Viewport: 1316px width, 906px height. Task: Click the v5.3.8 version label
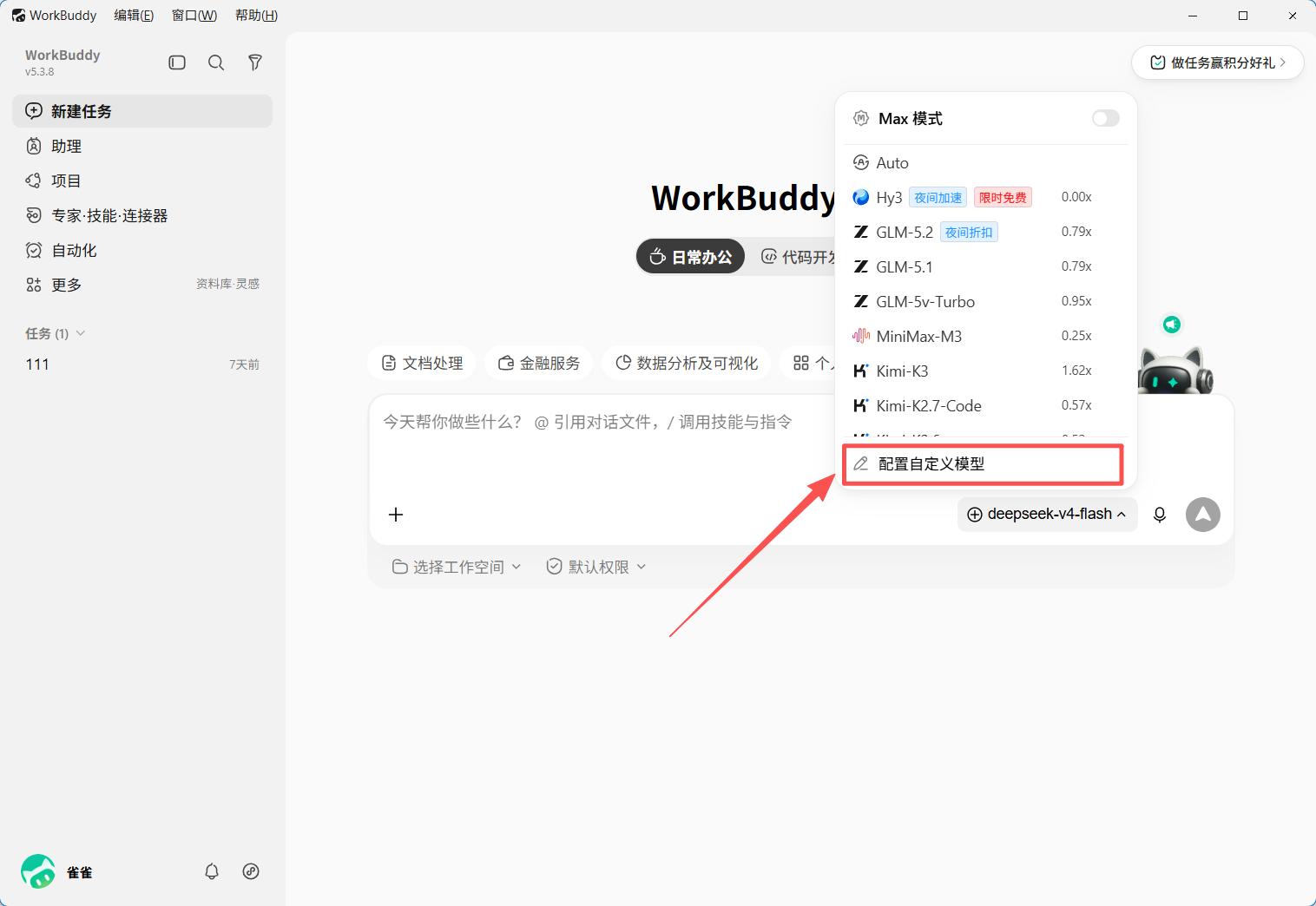(x=39, y=72)
